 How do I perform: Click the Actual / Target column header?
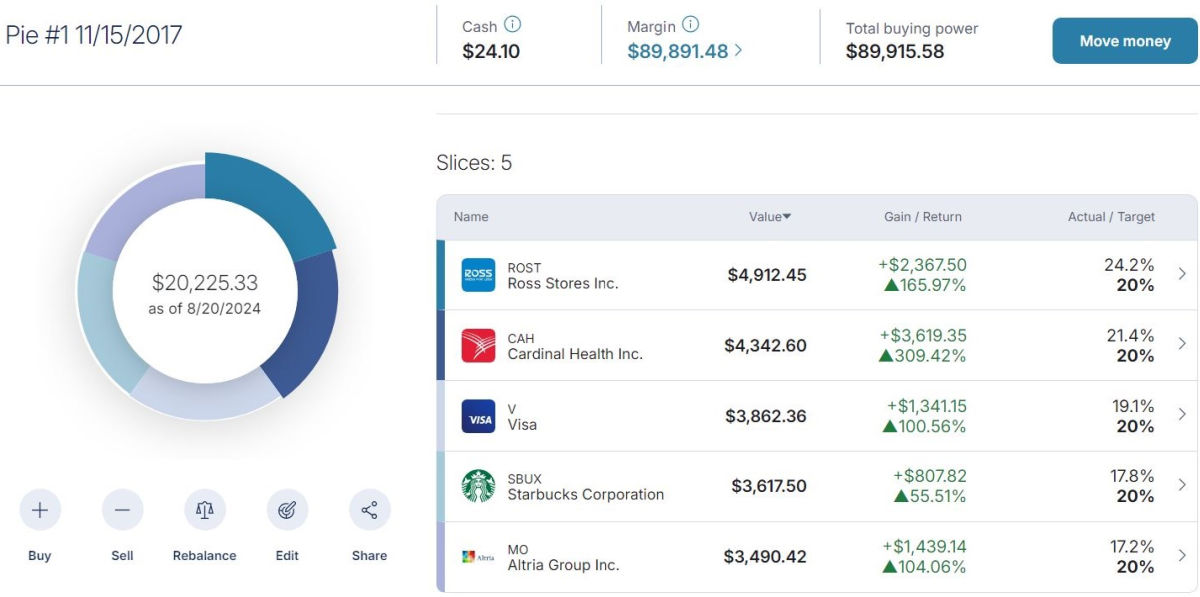[1111, 216]
